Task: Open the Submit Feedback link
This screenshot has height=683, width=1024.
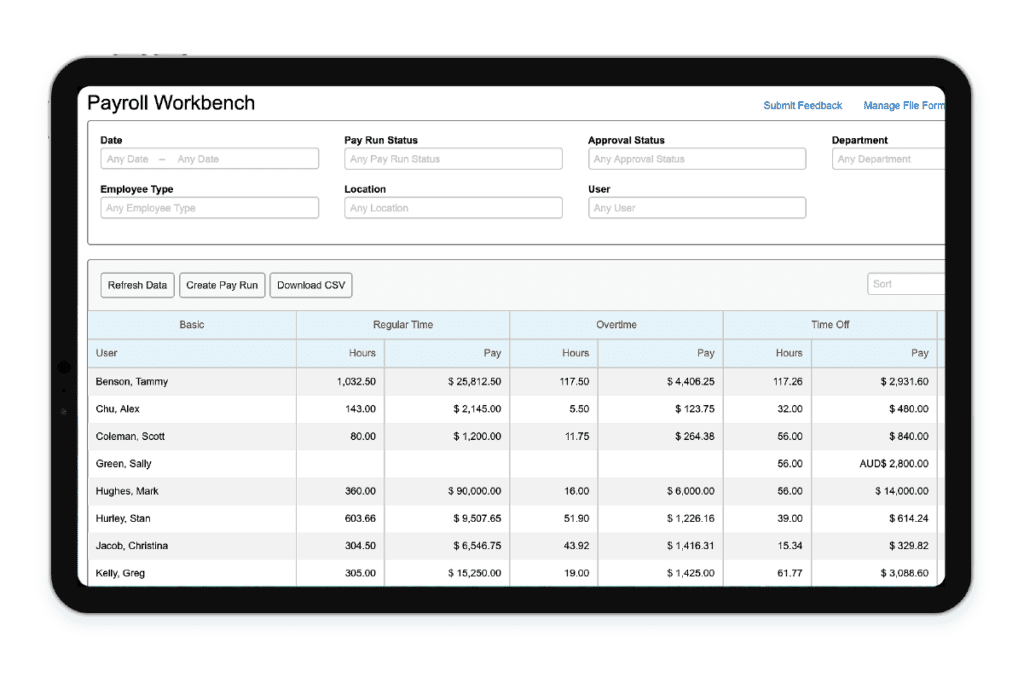Action: pyautogui.click(x=802, y=105)
